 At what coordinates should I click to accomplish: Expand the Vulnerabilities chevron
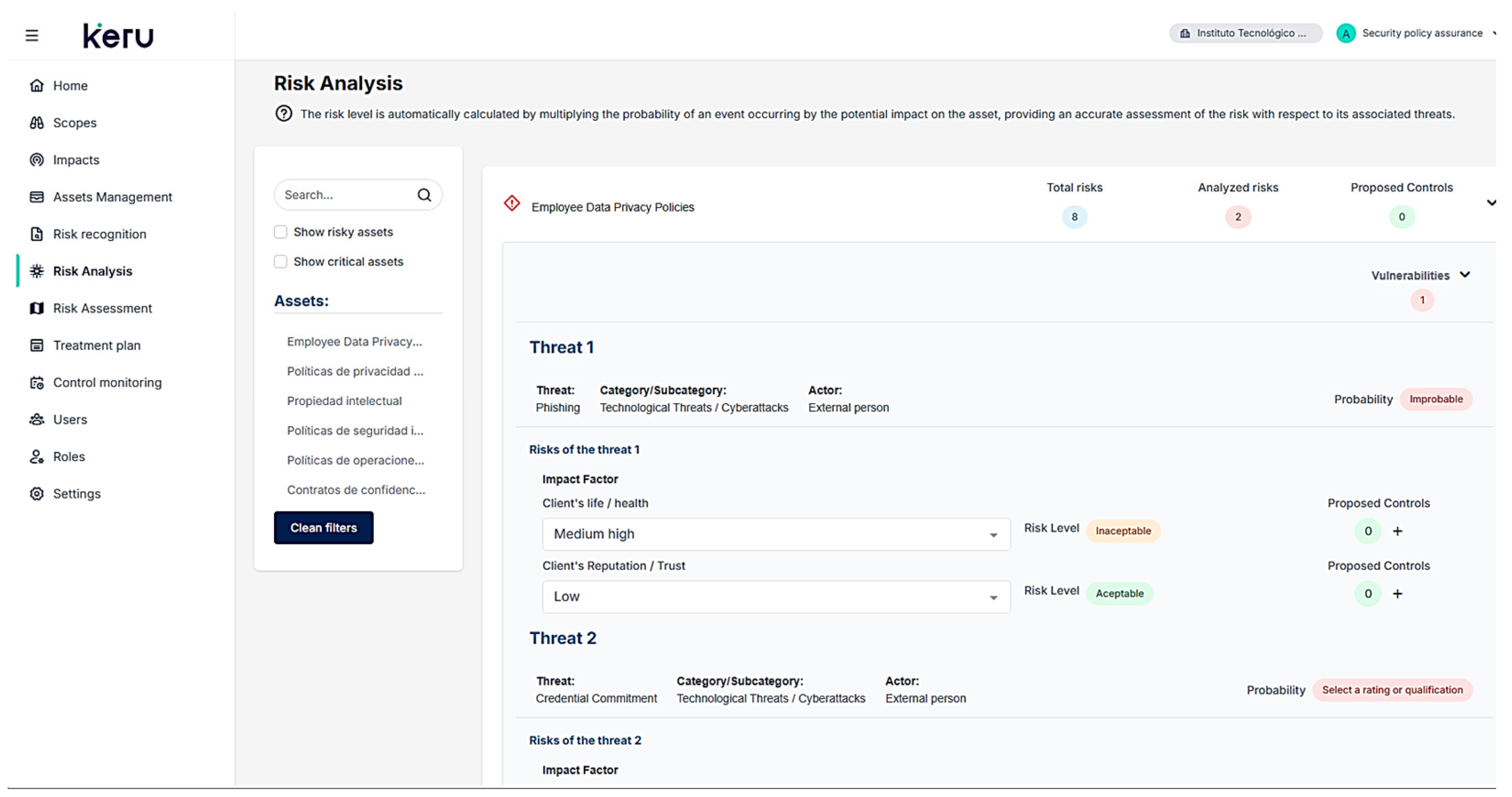pyautogui.click(x=1464, y=275)
